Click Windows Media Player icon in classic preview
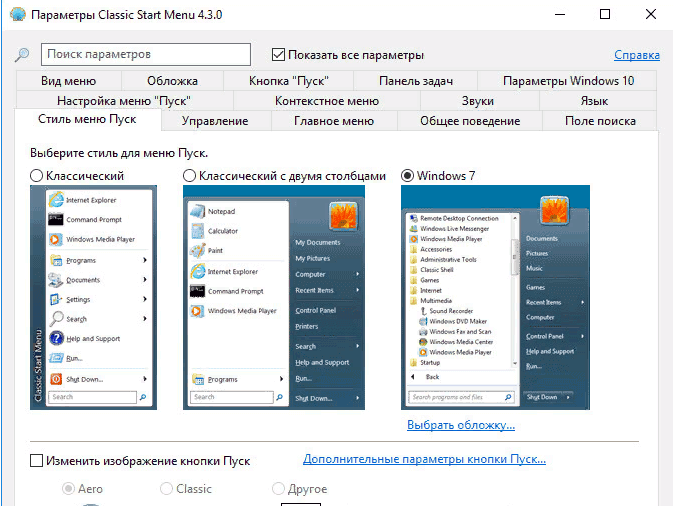The height and width of the screenshot is (506, 673). pyautogui.click(x=56, y=239)
